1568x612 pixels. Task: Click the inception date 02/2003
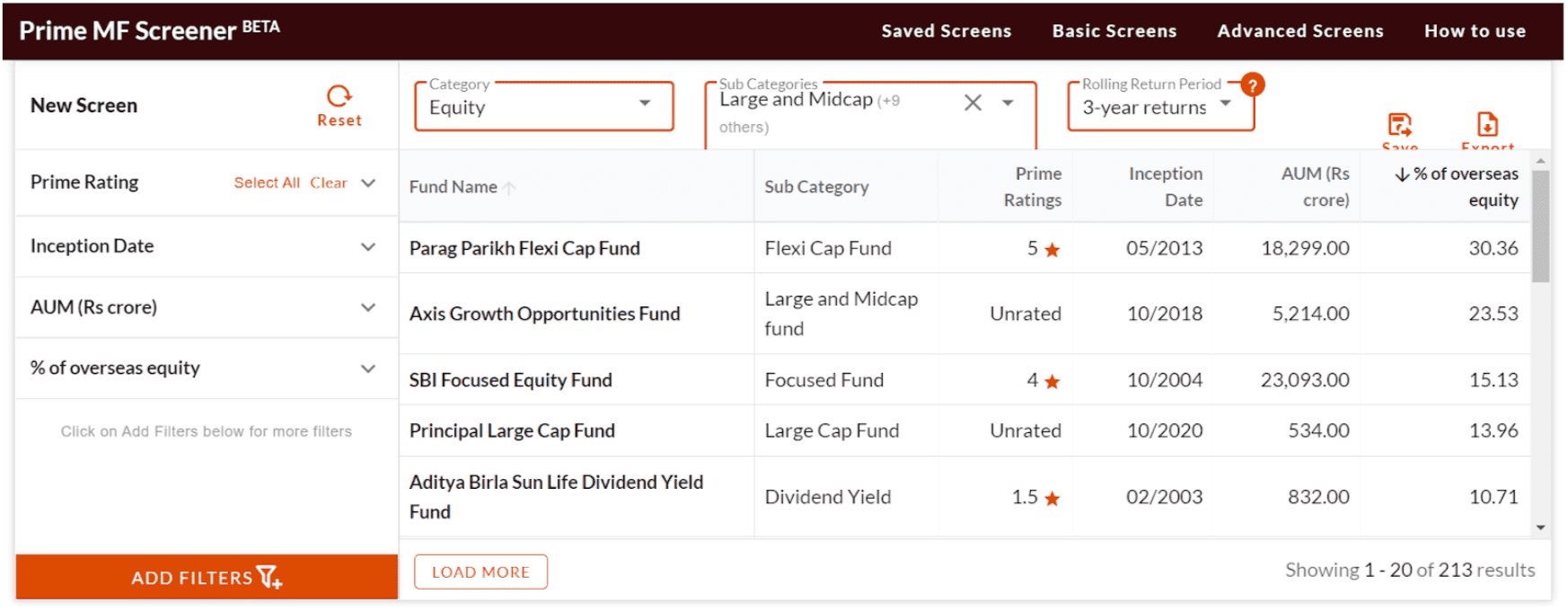(1165, 497)
